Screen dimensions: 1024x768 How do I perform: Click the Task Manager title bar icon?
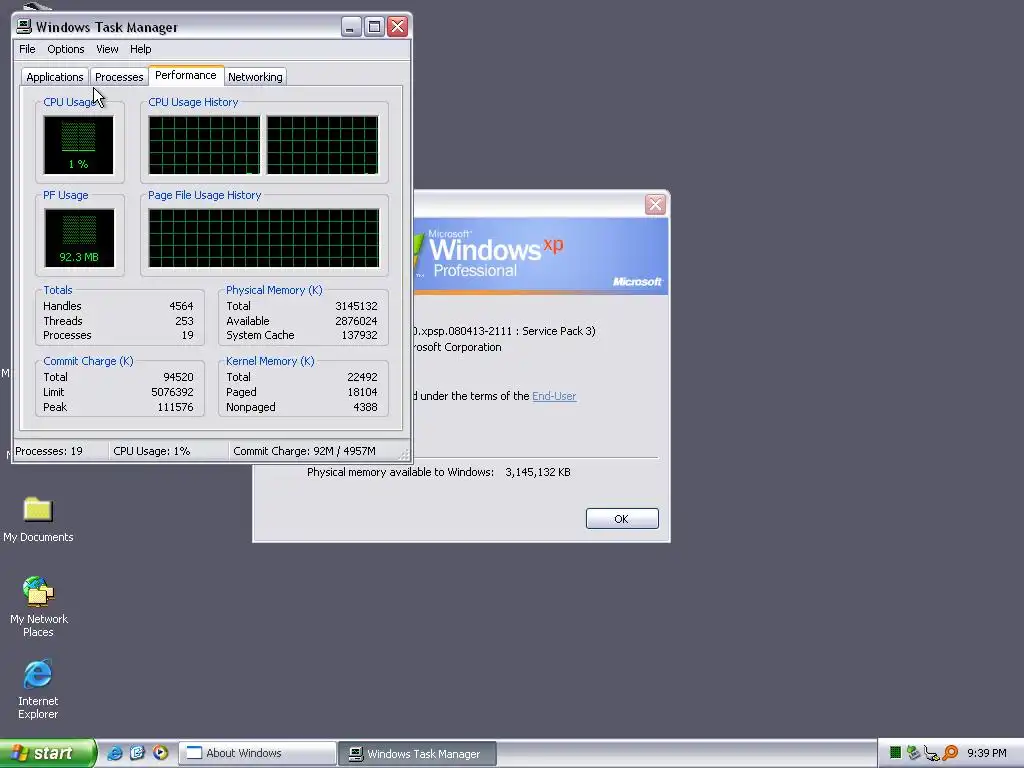click(x=24, y=26)
